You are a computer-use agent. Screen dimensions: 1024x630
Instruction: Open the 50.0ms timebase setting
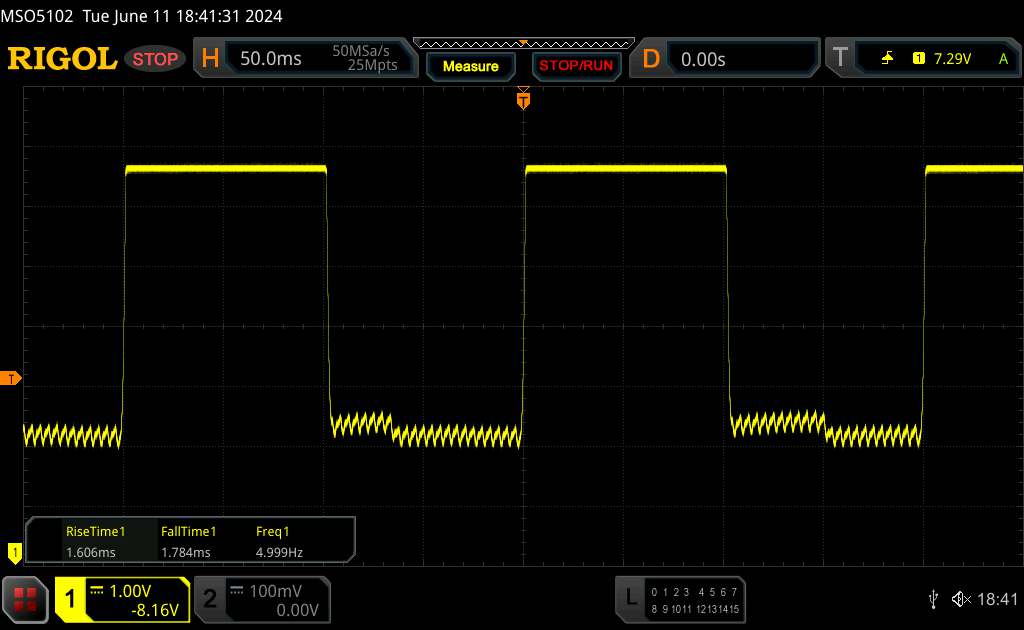[271, 59]
